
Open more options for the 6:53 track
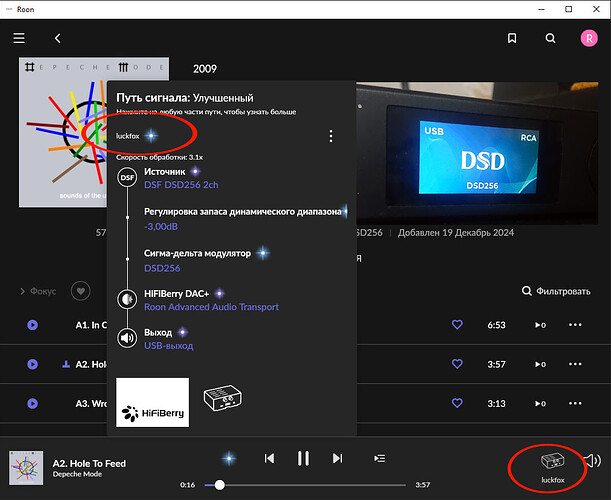pos(575,325)
